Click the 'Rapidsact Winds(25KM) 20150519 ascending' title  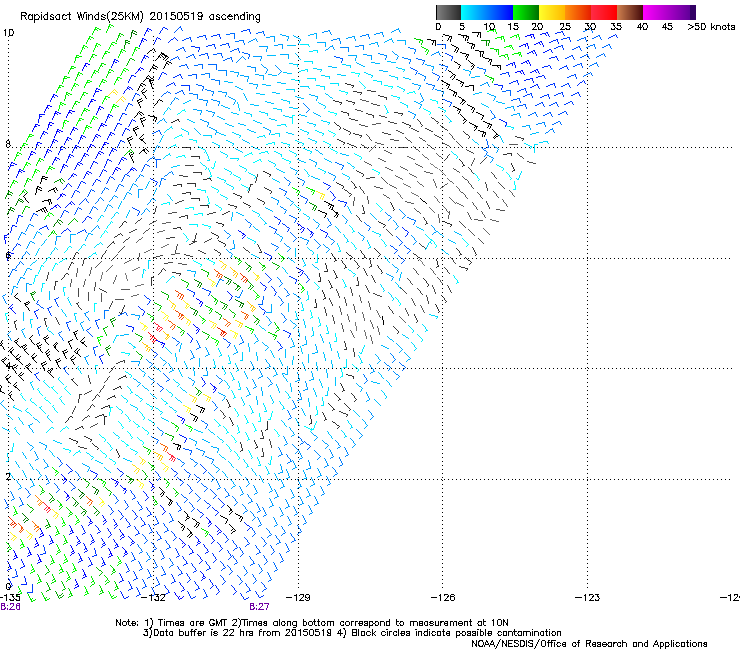coord(140,17)
